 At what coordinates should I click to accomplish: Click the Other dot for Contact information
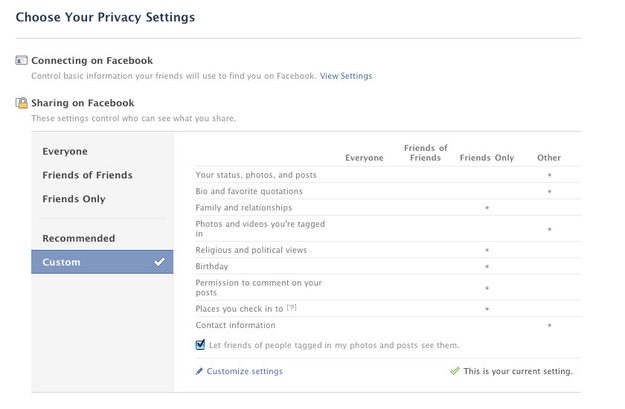point(549,325)
